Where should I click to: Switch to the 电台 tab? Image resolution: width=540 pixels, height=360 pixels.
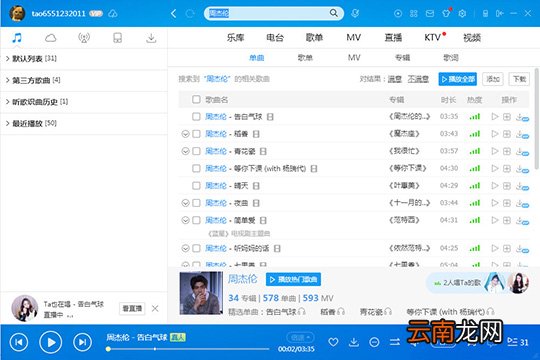tap(275, 37)
